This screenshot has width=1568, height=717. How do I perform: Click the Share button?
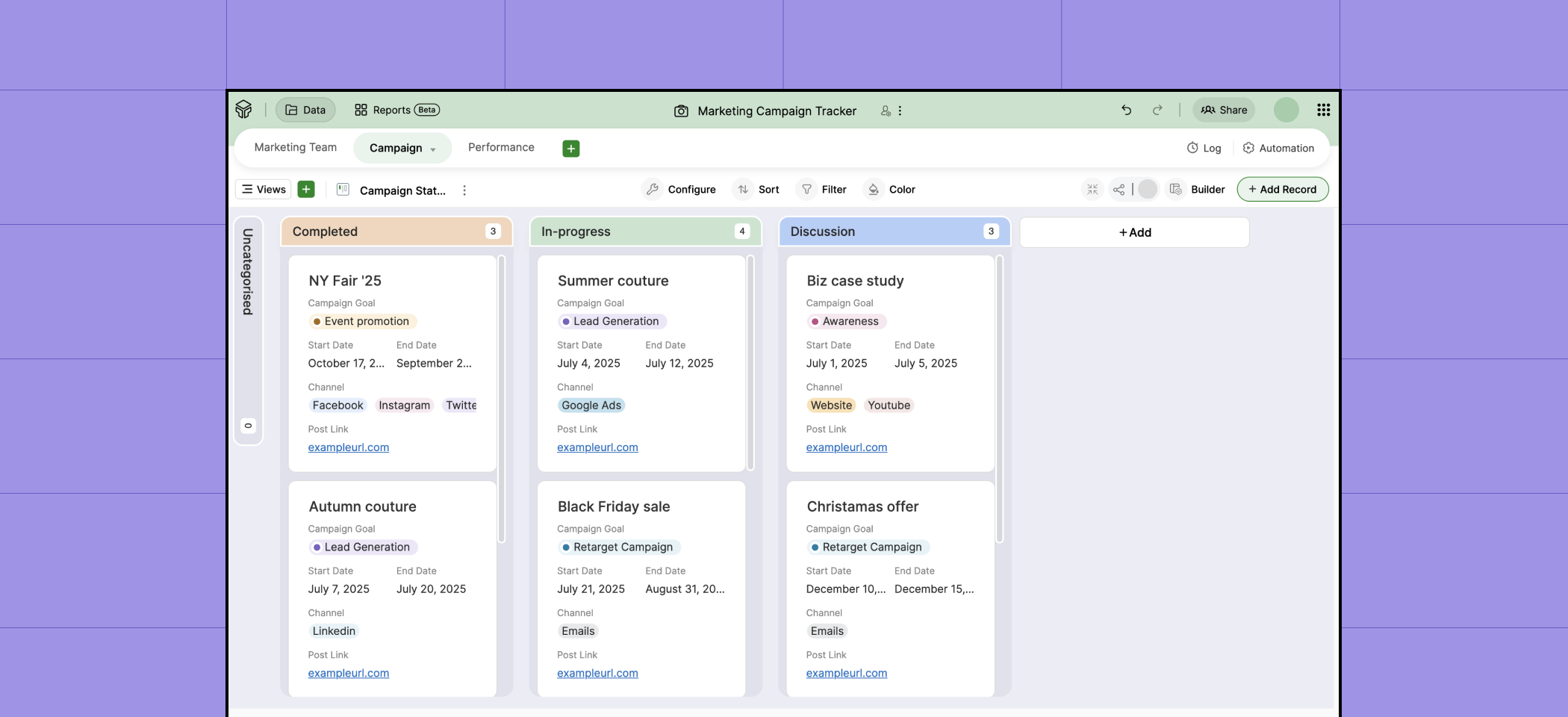pyautogui.click(x=1224, y=110)
